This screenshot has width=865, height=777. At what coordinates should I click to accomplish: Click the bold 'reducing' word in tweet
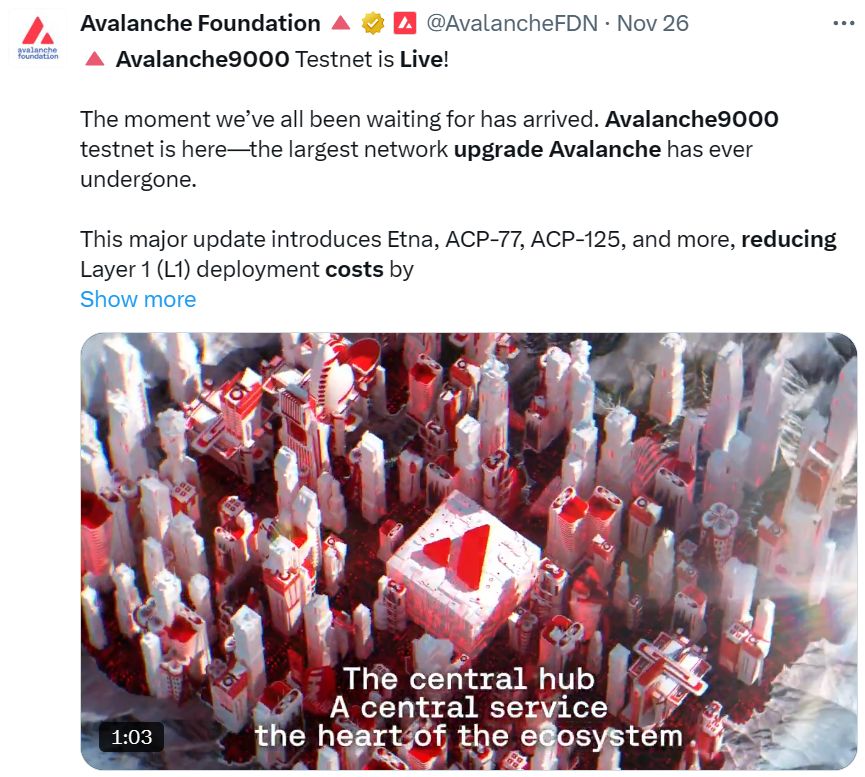coord(789,240)
